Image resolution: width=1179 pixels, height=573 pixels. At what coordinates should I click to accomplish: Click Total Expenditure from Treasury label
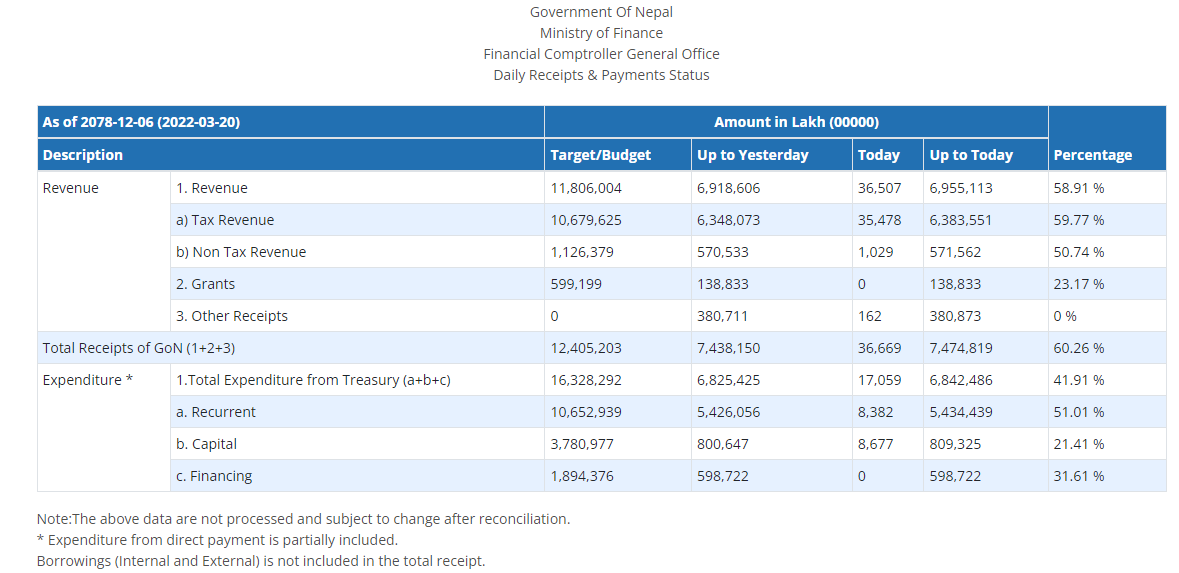pos(313,380)
